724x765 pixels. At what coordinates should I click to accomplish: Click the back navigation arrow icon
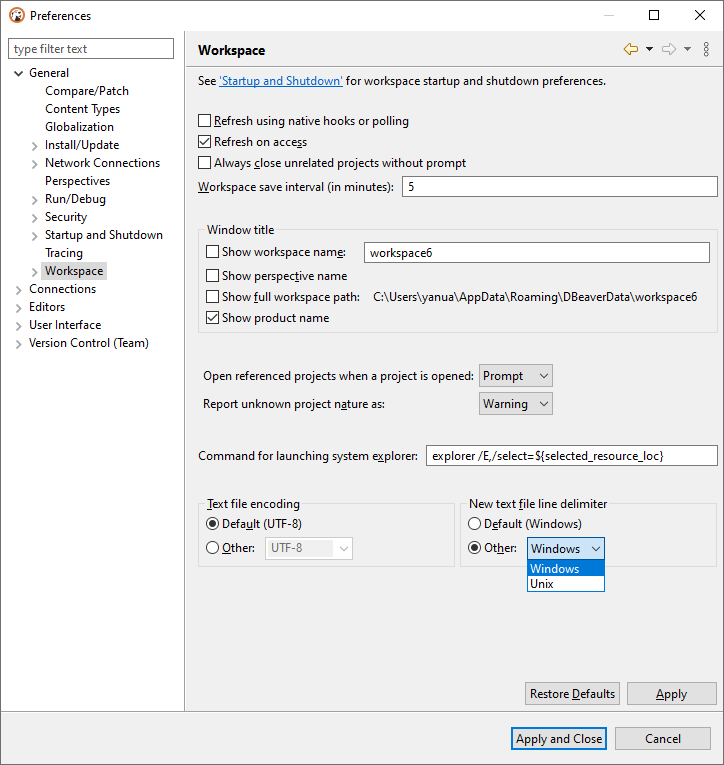[x=631, y=49]
